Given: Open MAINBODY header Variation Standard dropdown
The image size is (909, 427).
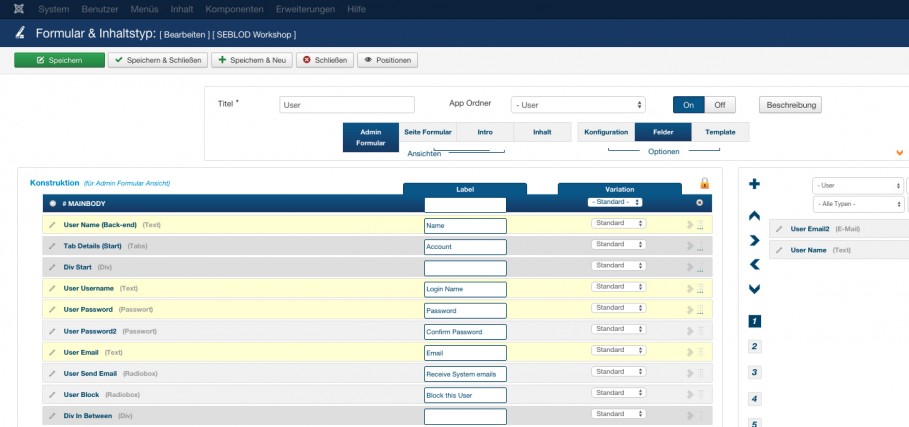Looking at the screenshot, I should click(x=615, y=202).
